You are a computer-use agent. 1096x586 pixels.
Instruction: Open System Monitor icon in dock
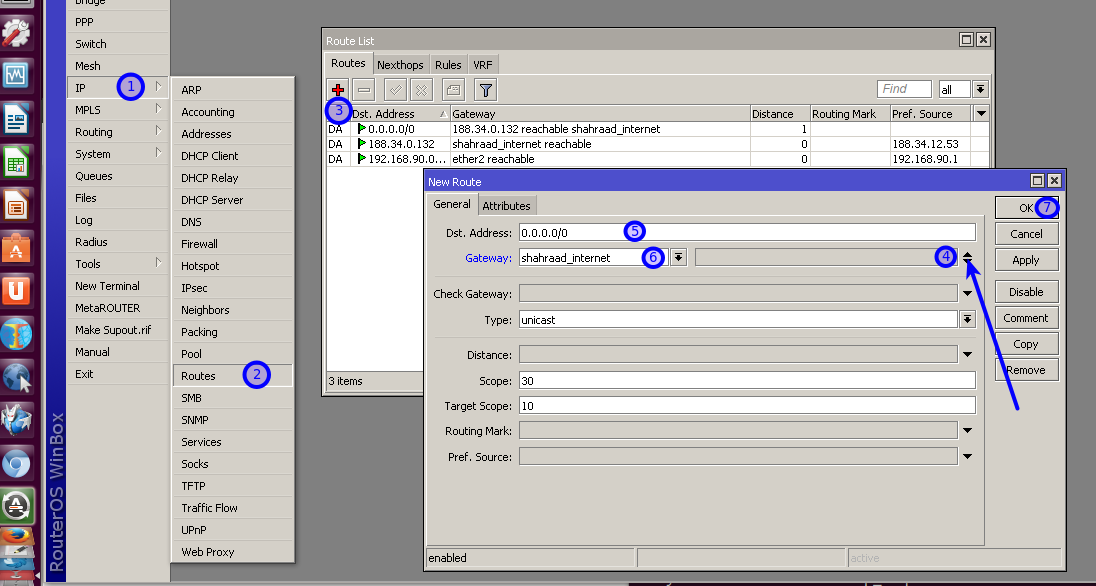16,76
